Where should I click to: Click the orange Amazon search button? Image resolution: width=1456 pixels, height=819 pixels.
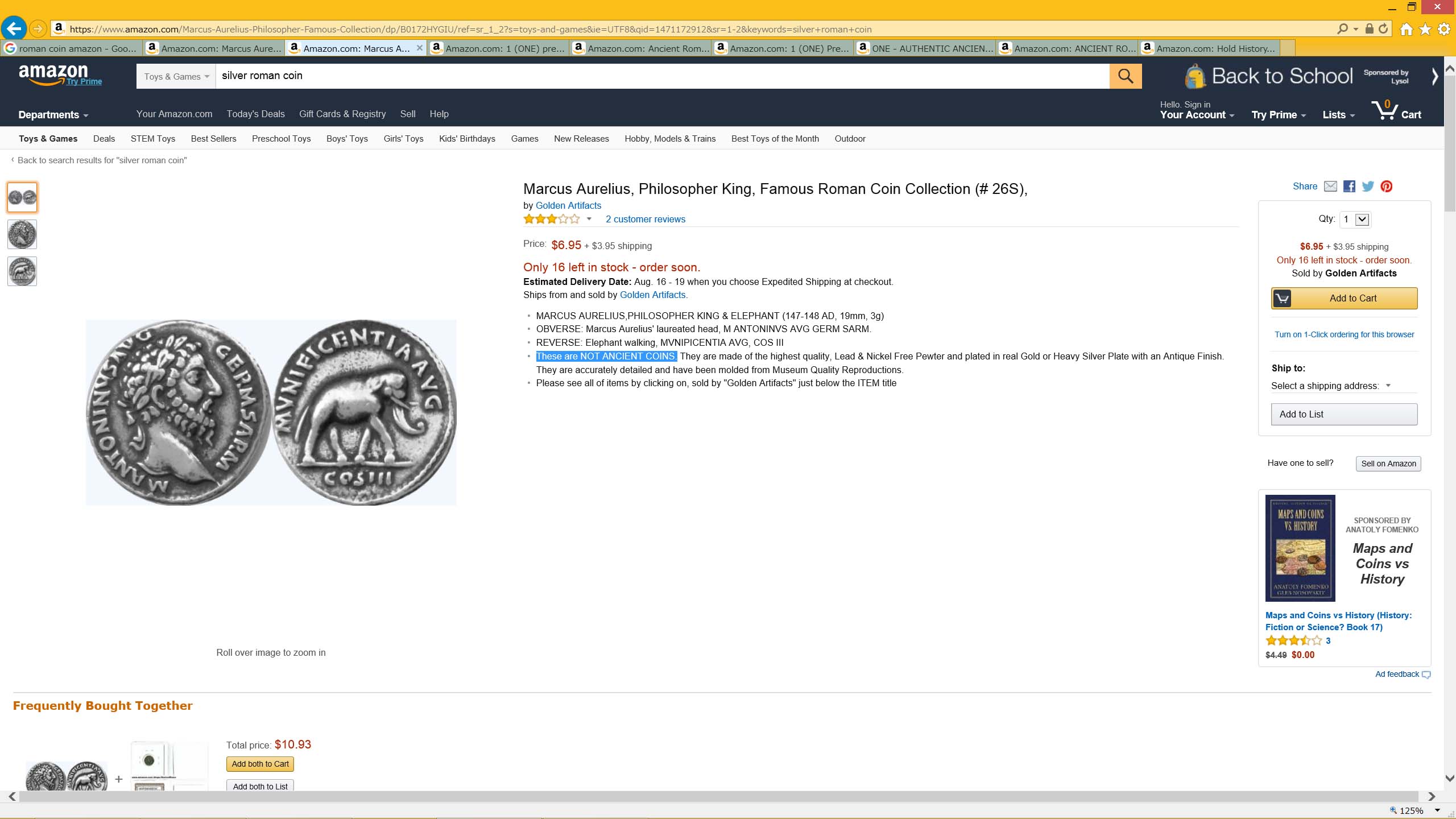point(1126,76)
